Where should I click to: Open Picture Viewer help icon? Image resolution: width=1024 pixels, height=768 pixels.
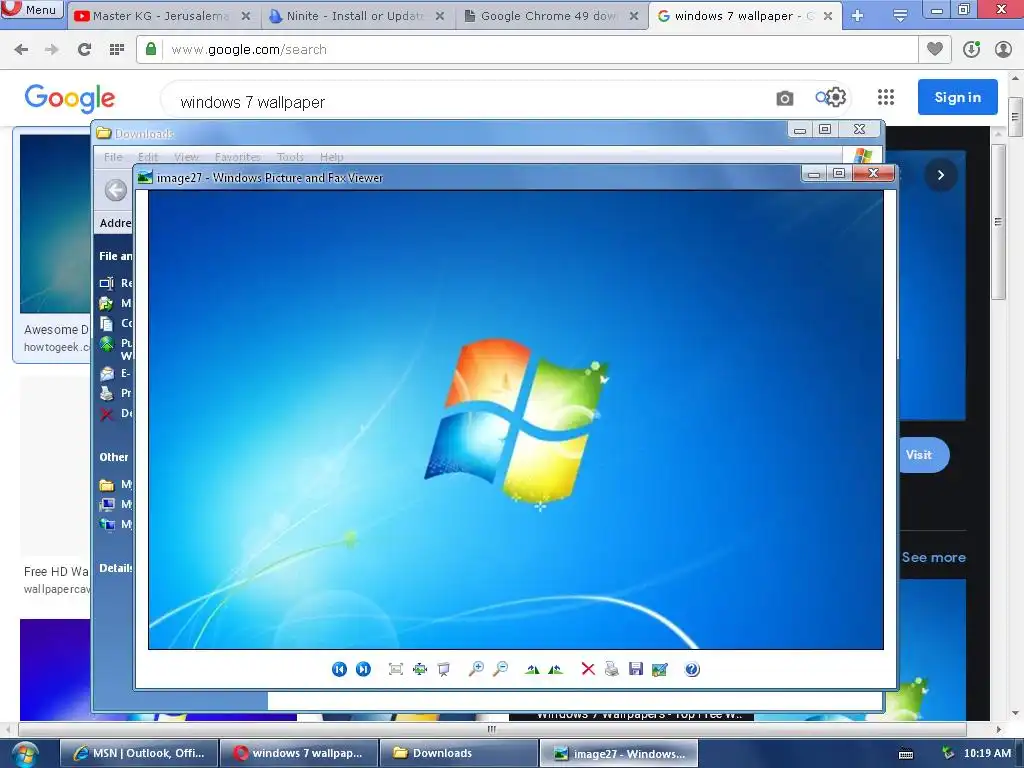pyautogui.click(x=692, y=669)
